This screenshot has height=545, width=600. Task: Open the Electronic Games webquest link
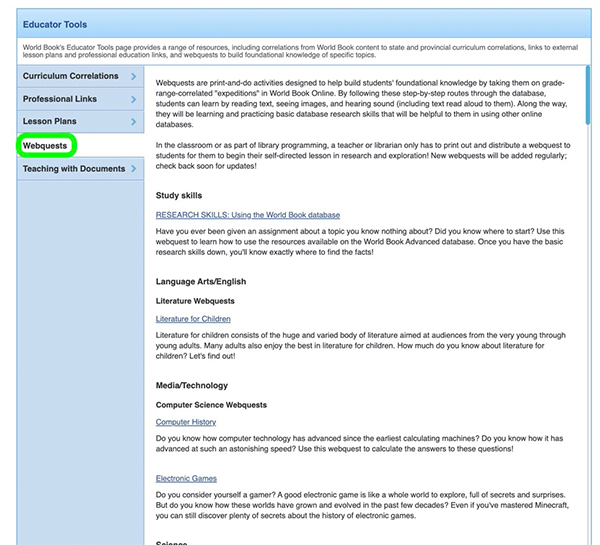pos(186,478)
